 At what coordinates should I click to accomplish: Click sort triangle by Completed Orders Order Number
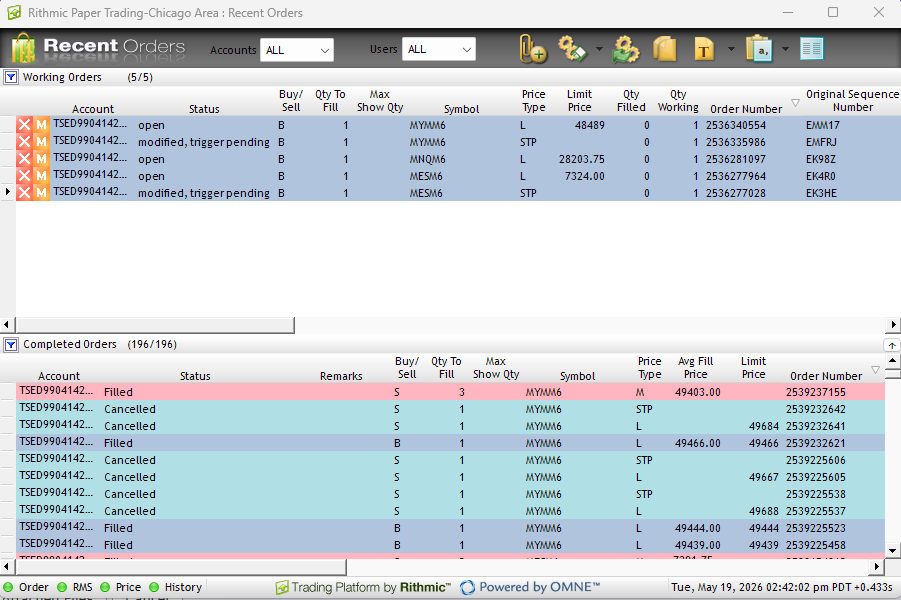pyautogui.click(x=875, y=370)
